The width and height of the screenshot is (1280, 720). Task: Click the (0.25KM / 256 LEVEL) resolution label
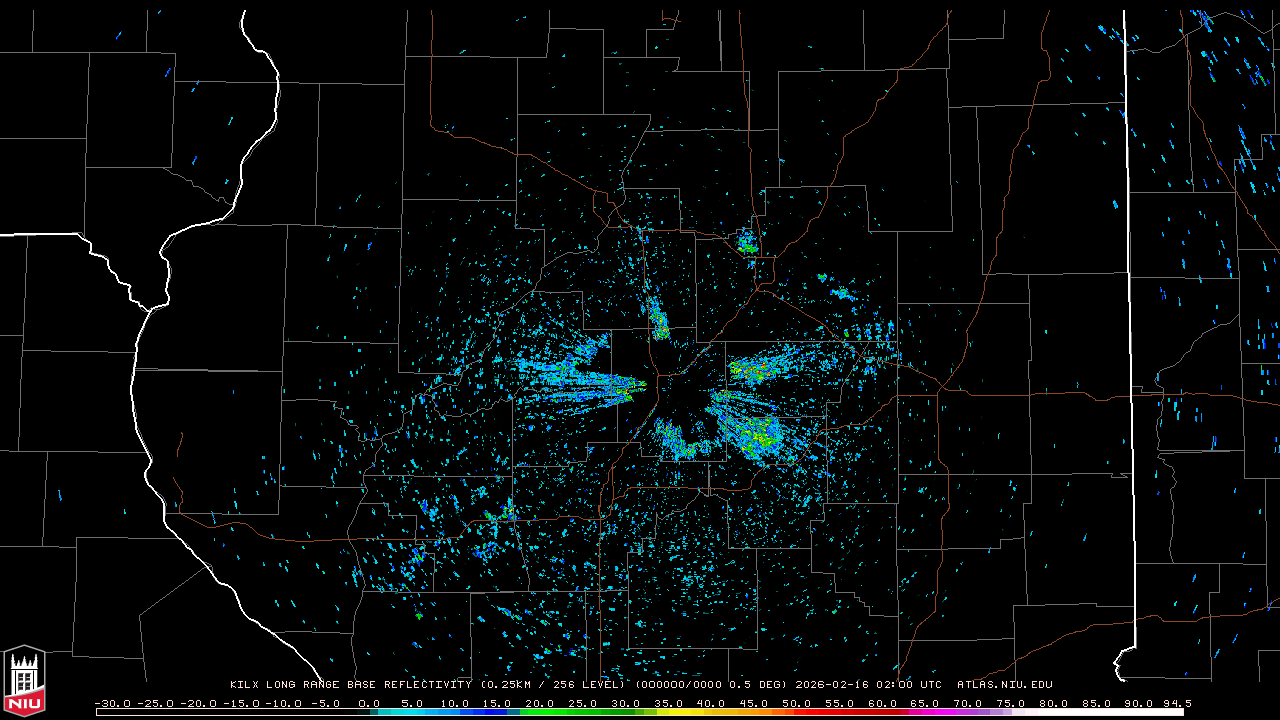click(553, 685)
